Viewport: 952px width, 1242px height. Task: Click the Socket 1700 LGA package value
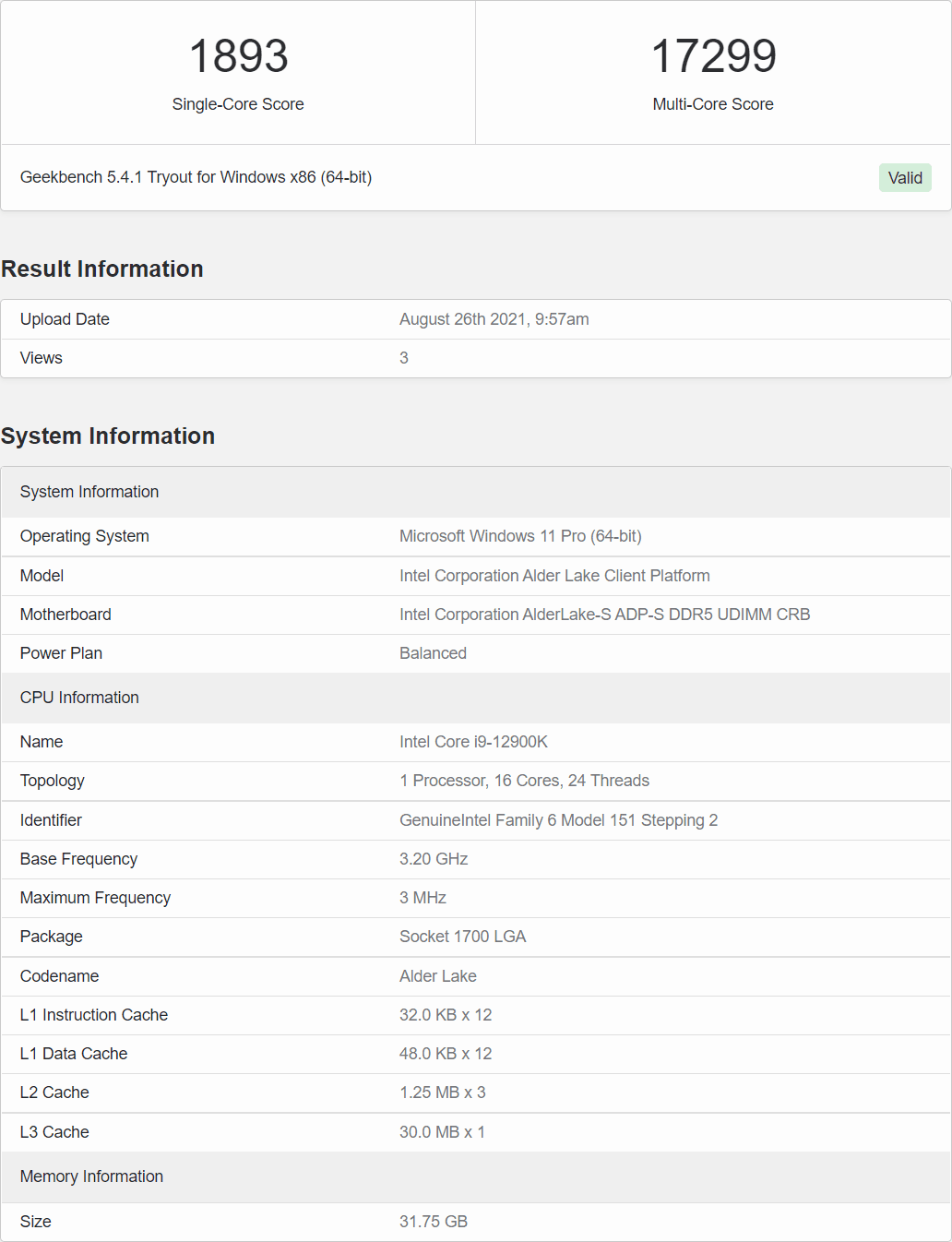tap(462, 937)
